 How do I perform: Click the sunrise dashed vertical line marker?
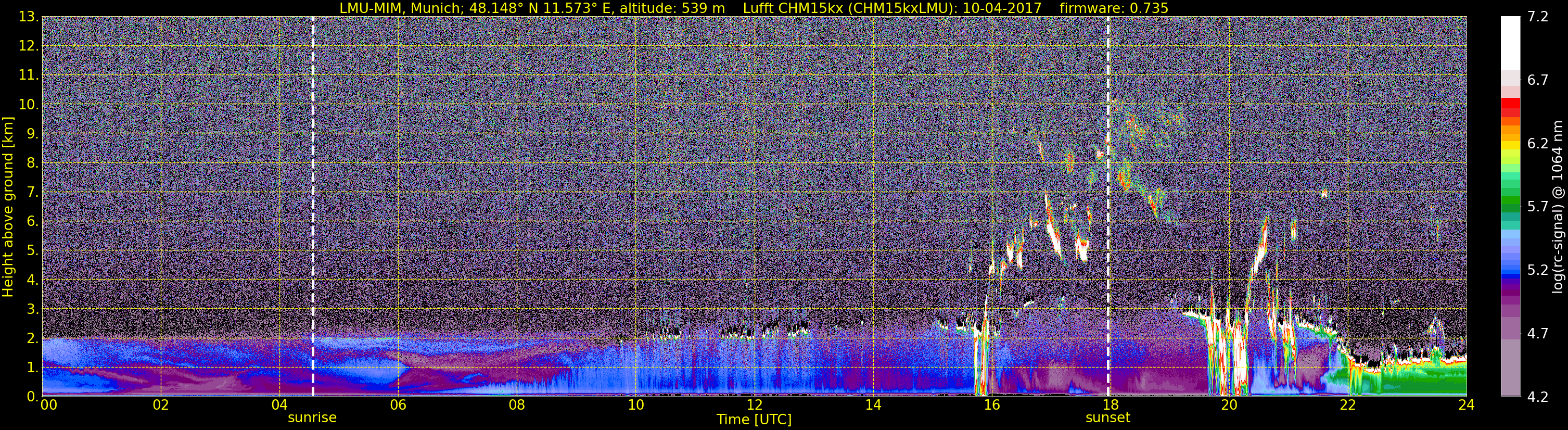[x=313, y=207]
